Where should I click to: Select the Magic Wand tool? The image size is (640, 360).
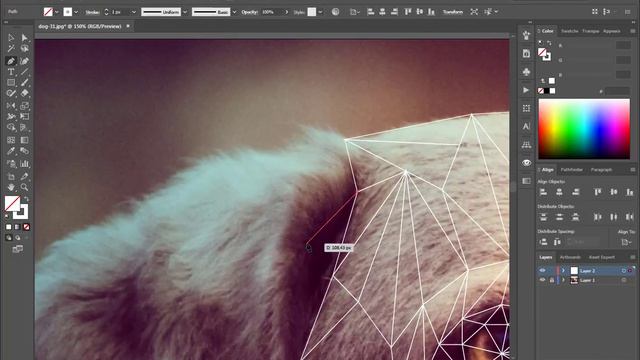tap(11, 49)
